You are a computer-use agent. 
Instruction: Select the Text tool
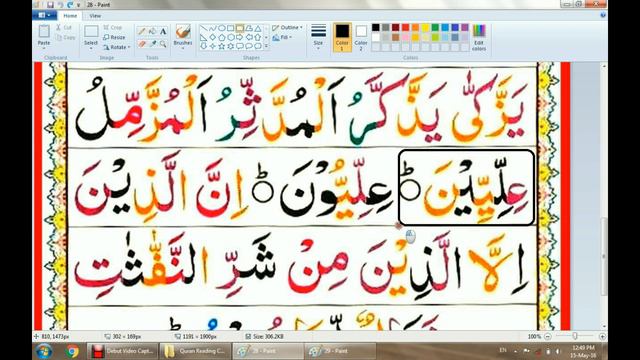click(x=163, y=31)
